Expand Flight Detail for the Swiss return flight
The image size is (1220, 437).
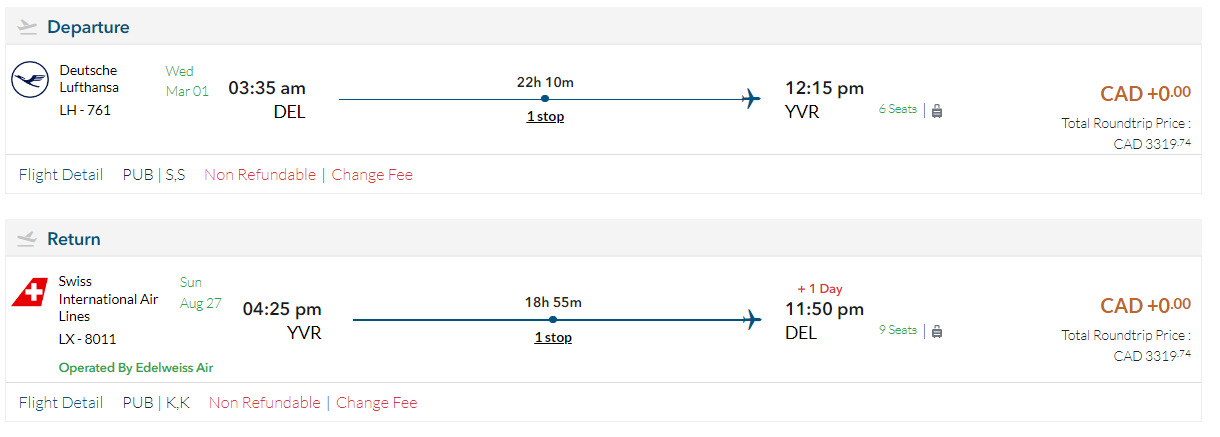[61, 403]
